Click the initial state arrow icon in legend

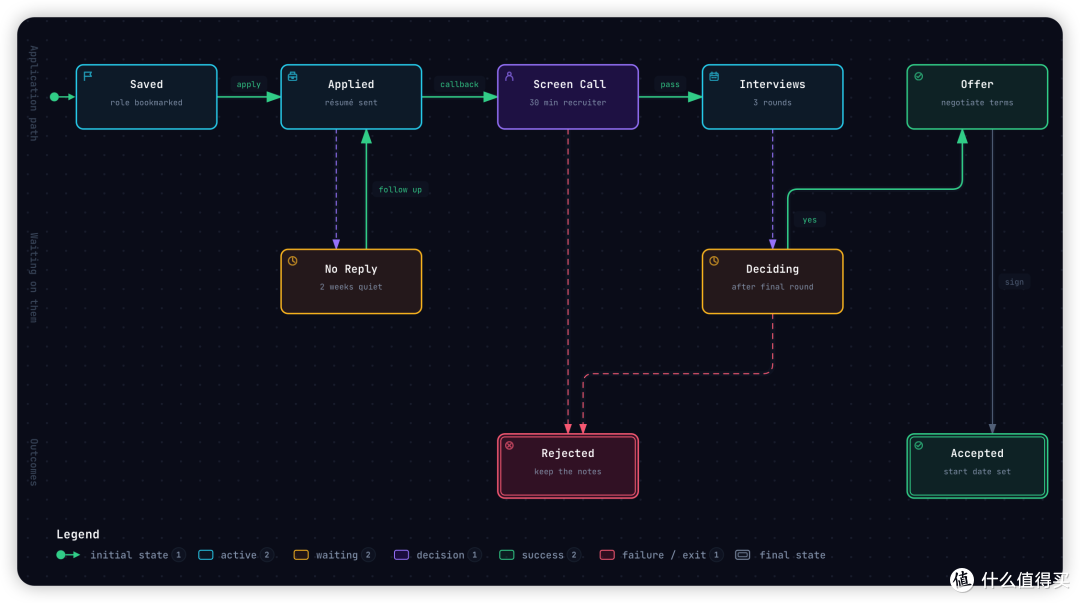tap(68, 555)
